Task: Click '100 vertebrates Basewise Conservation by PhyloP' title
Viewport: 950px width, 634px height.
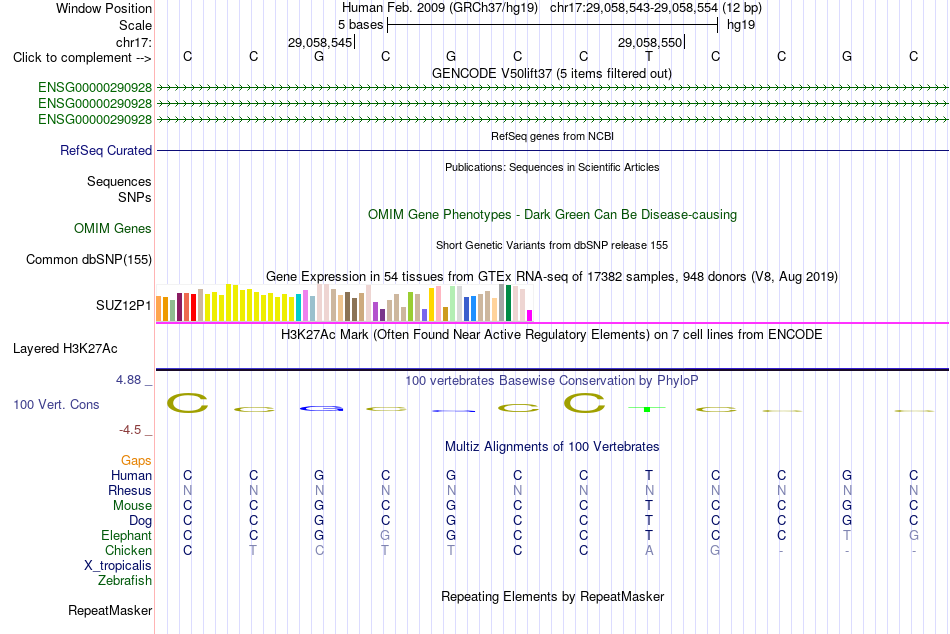Action: pos(552,381)
